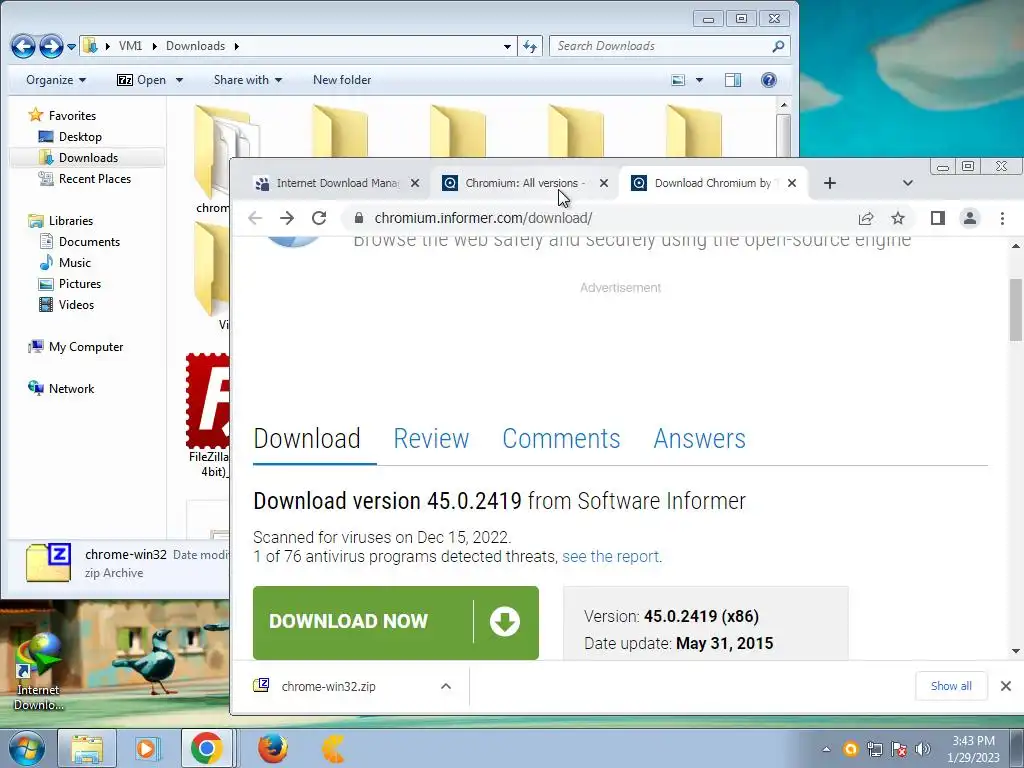Click the site lock icon
The height and width of the screenshot is (768, 1024).
click(359, 218)
